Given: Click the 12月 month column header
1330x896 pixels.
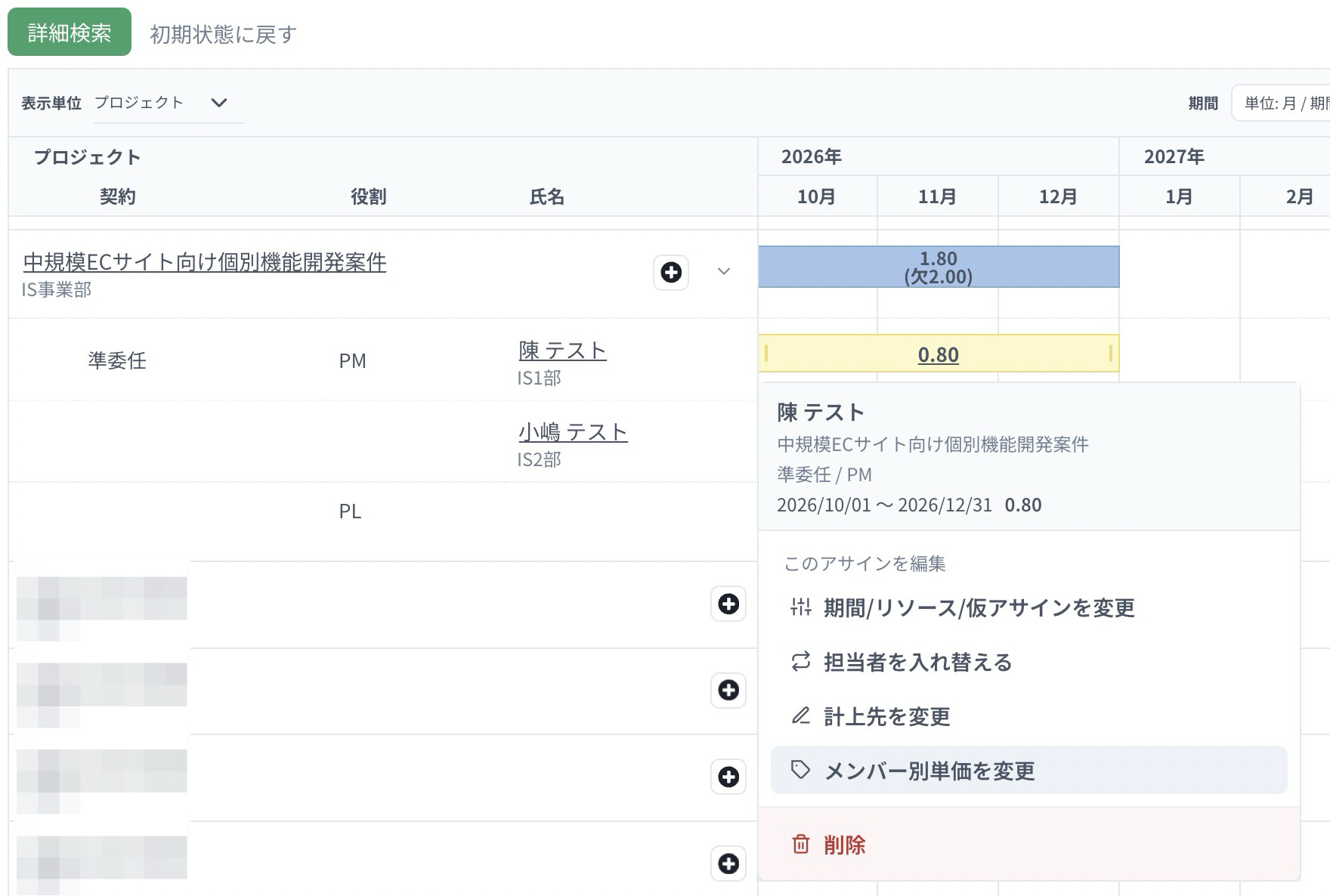Looking at the screenshot, I should tap(1058, 196).
